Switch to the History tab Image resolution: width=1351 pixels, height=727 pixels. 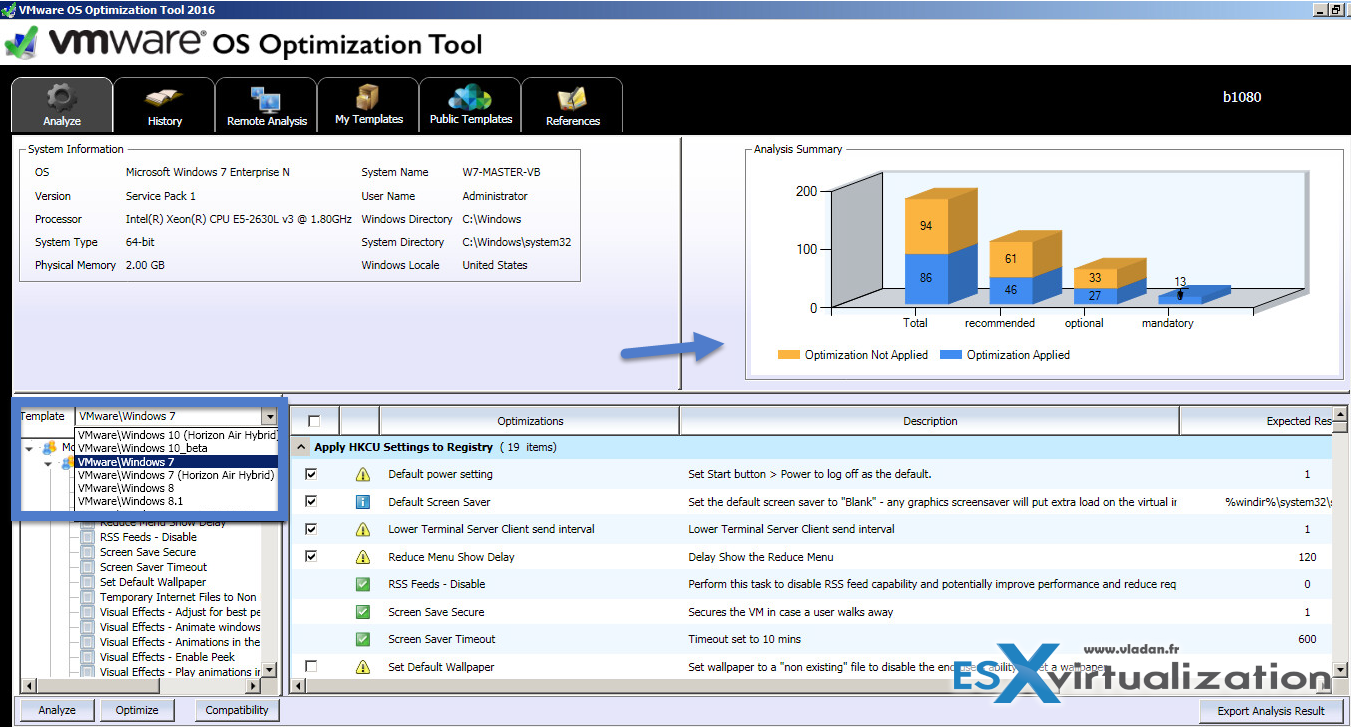pos(164,105)
